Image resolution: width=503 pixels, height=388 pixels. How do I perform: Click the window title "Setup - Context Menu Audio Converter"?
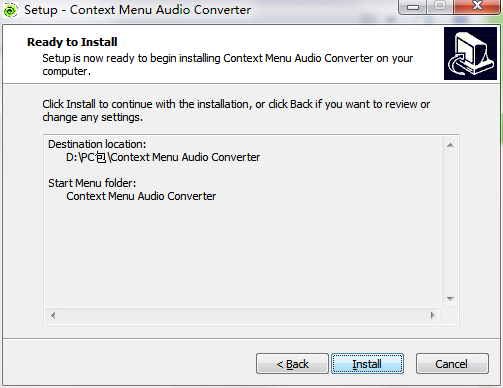point(137,10)
